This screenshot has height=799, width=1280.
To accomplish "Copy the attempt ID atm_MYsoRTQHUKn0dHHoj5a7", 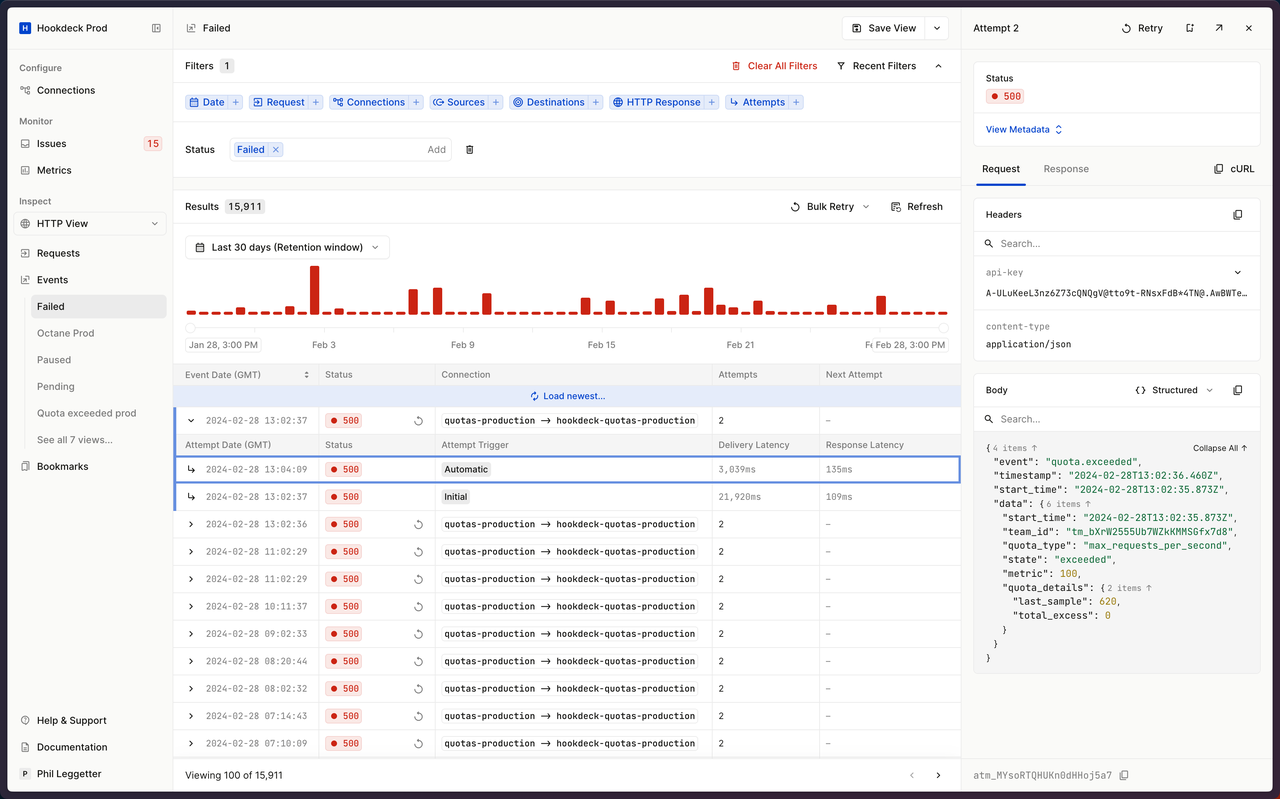I will click(x=1124, y=775).
